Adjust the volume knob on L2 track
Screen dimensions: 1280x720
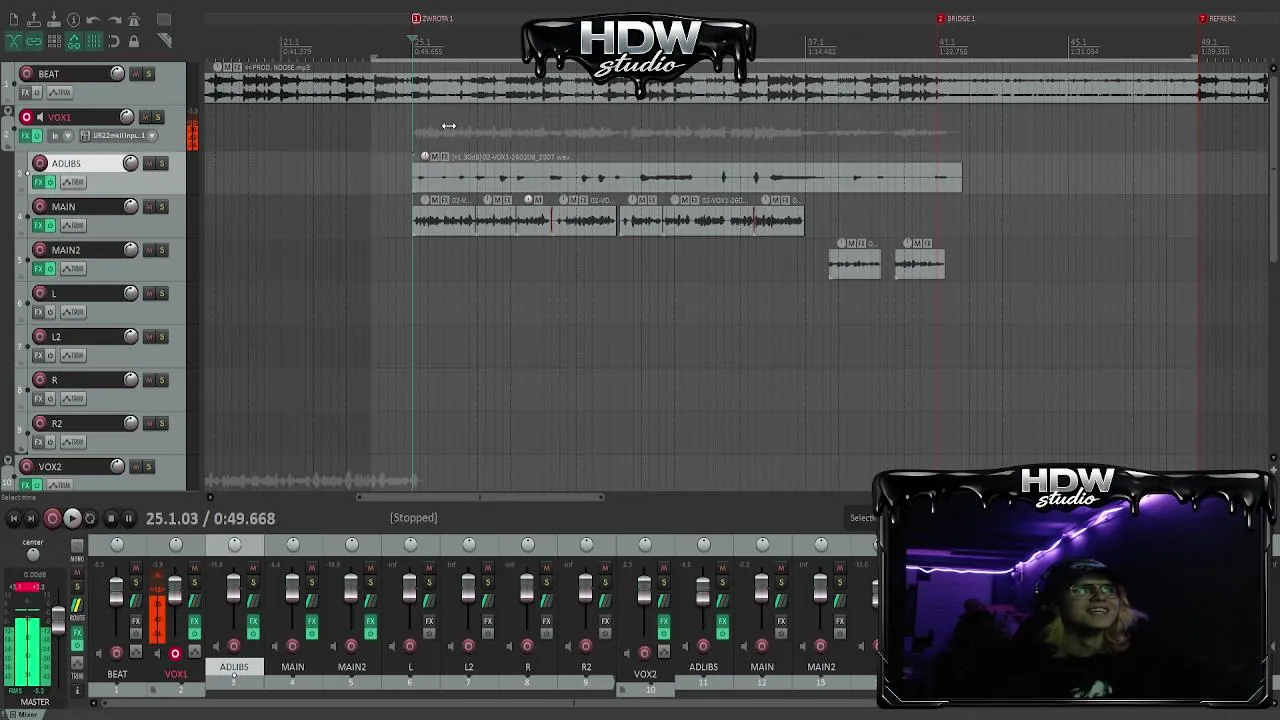131,336
